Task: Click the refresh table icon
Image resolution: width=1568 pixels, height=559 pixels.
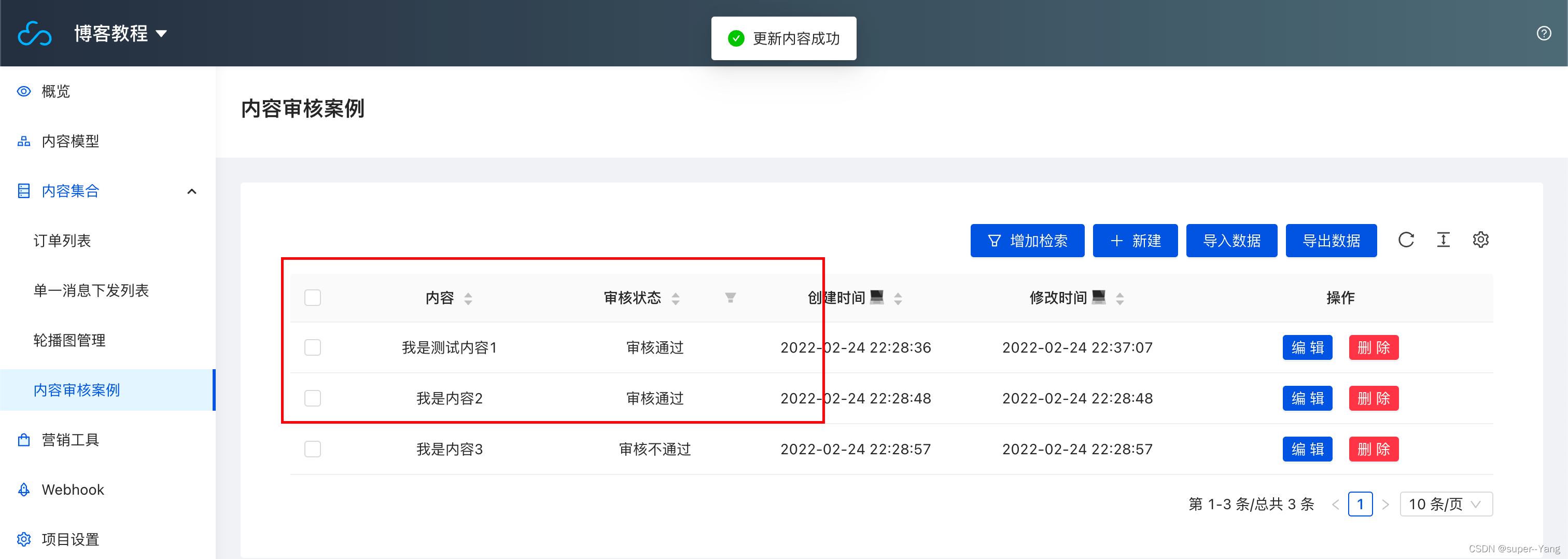Action: click(x=1406, y=240)
